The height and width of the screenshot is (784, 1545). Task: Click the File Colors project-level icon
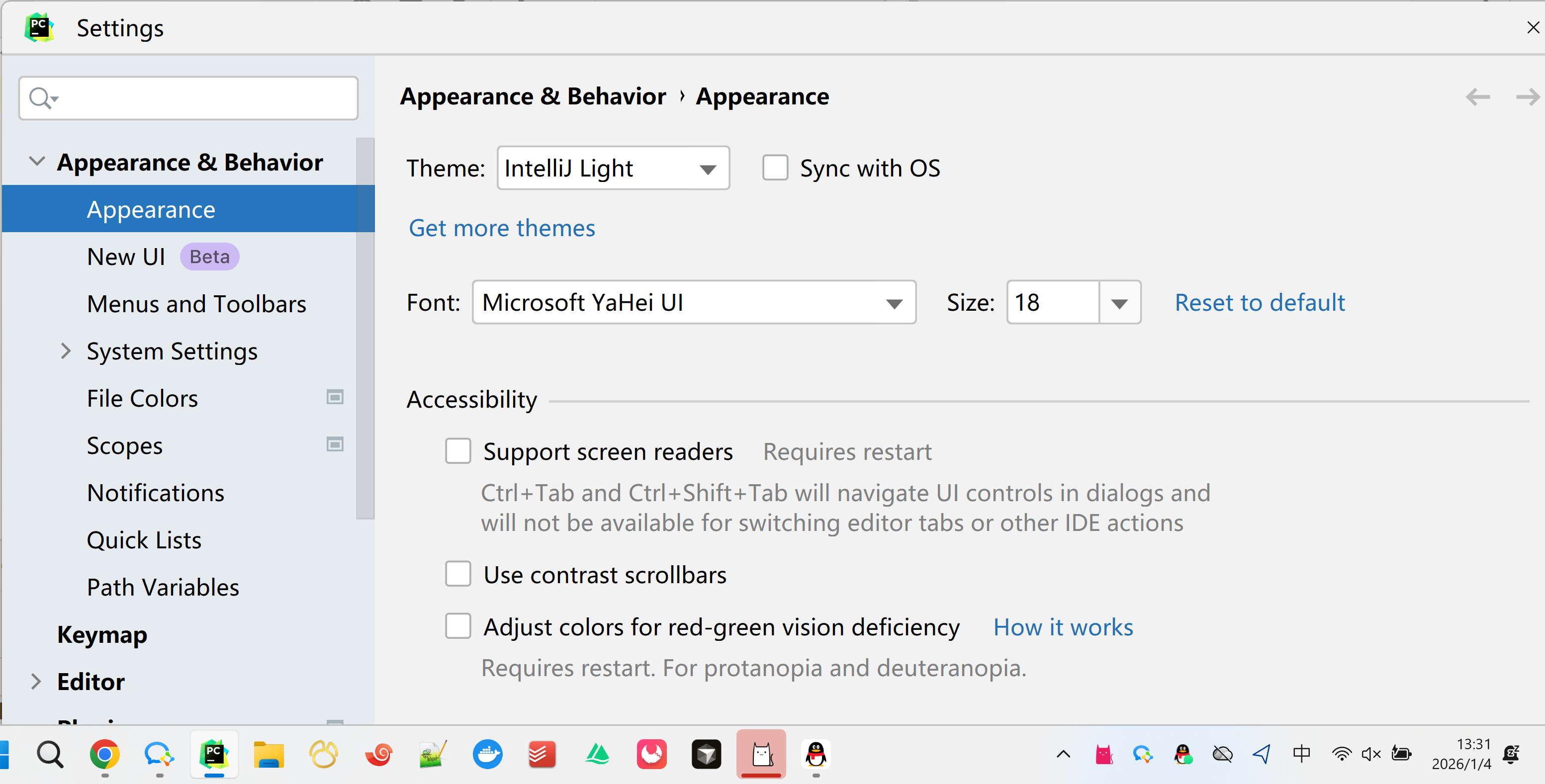[x=335, y=397]
